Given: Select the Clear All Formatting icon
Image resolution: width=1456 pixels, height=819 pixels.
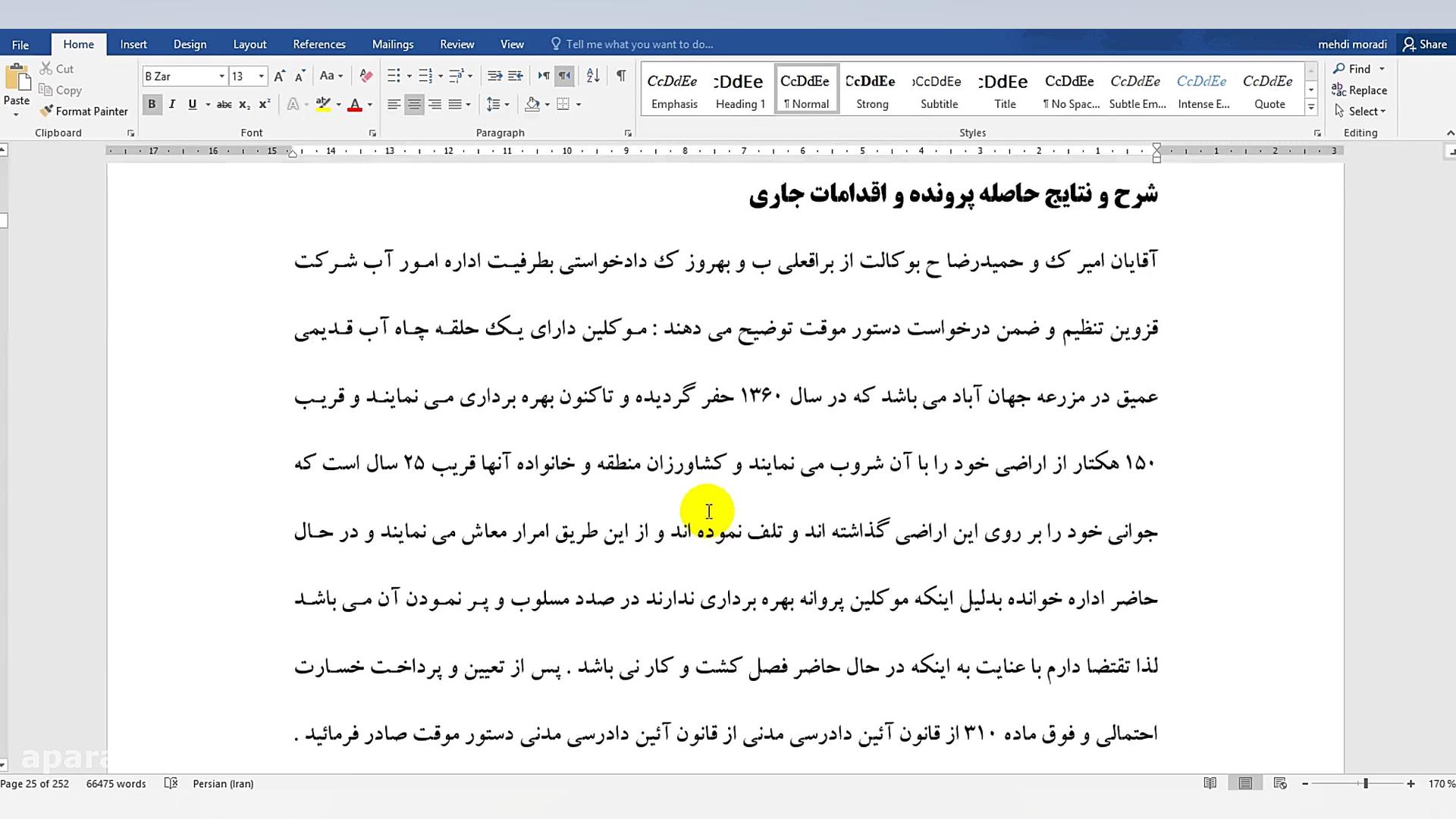Looking at the screenshot, I should (x=366, y=76).
